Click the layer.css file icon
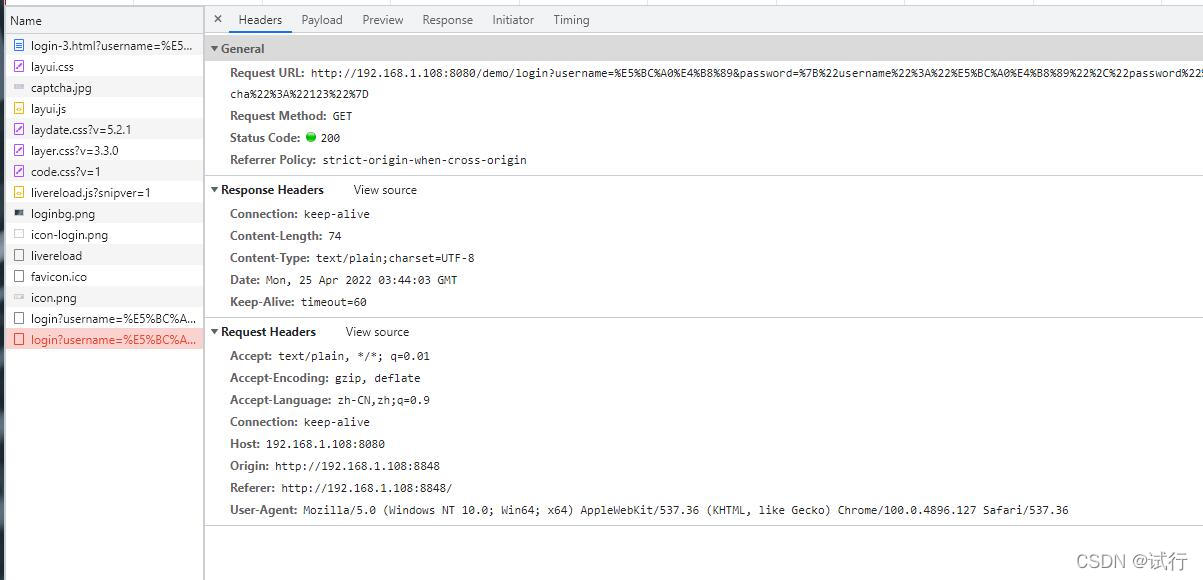The width and height of the screenshot is (1203, 580). click(x=19, y=150)
